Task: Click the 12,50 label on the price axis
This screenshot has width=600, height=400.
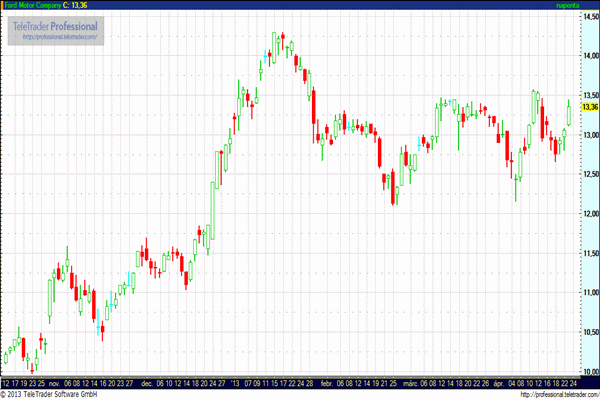Action: [589, 174]
